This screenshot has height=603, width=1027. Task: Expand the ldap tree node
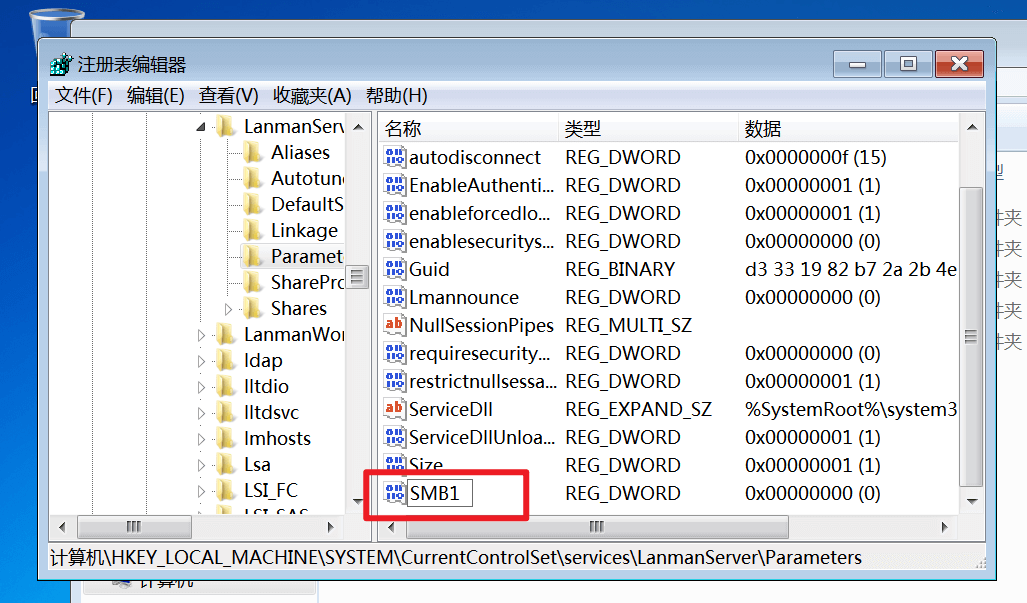click(x=201, y=361)
